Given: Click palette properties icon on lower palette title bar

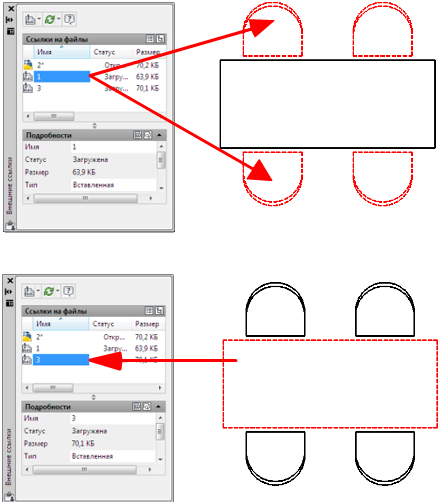Looking at the screenshot, I should [10, 303].
